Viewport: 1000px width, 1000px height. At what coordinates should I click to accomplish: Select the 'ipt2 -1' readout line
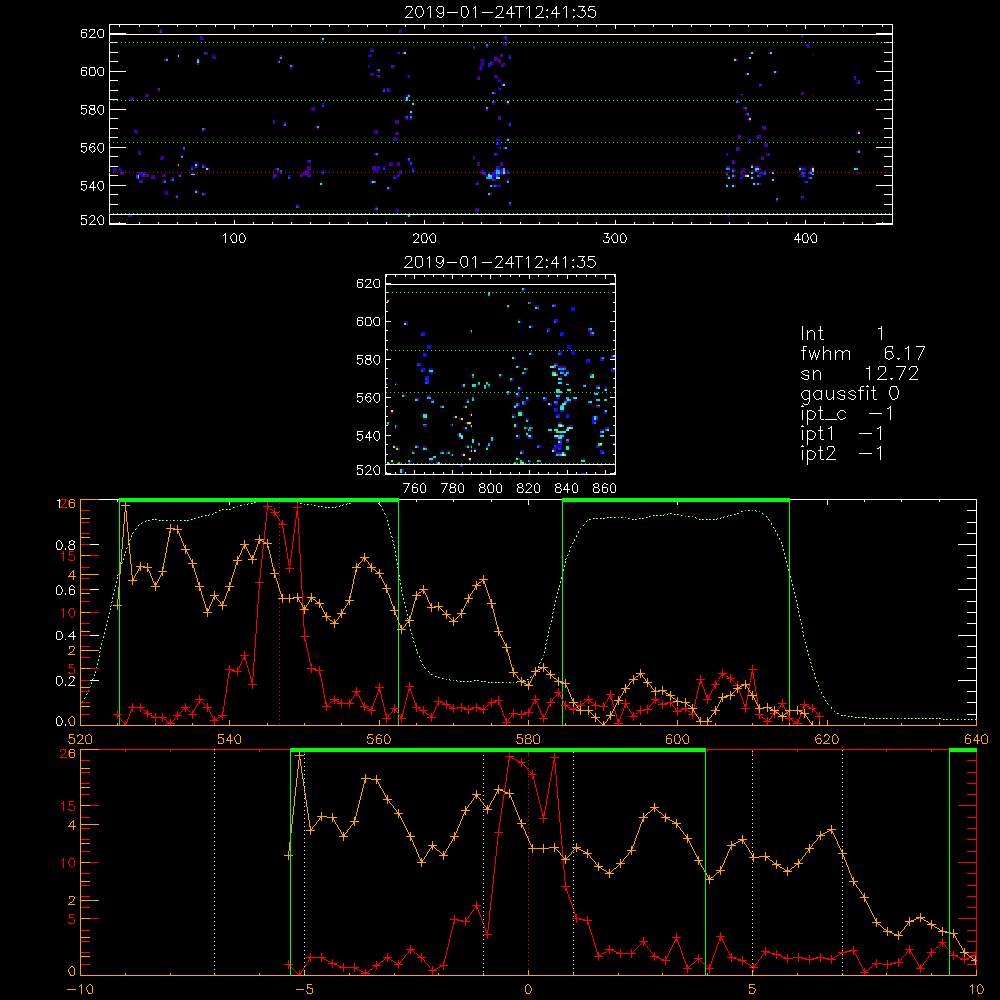(x=842, y=453)
